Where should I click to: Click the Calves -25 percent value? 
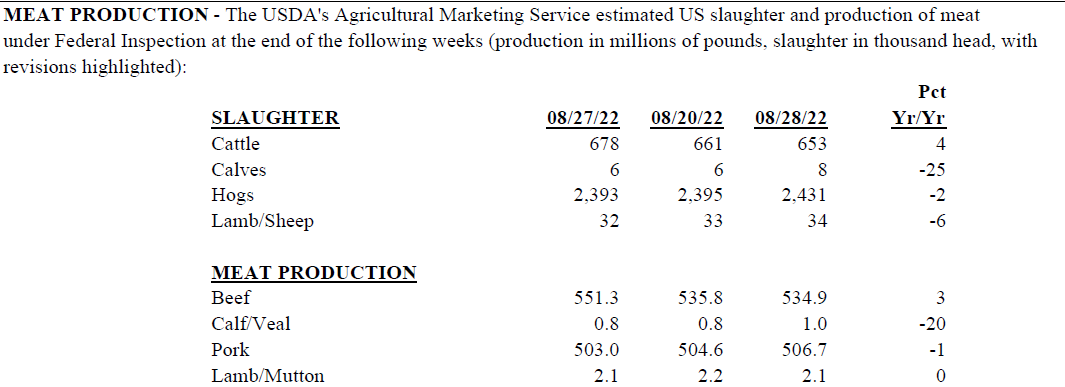pyautogui.click(x=933, y=170)
